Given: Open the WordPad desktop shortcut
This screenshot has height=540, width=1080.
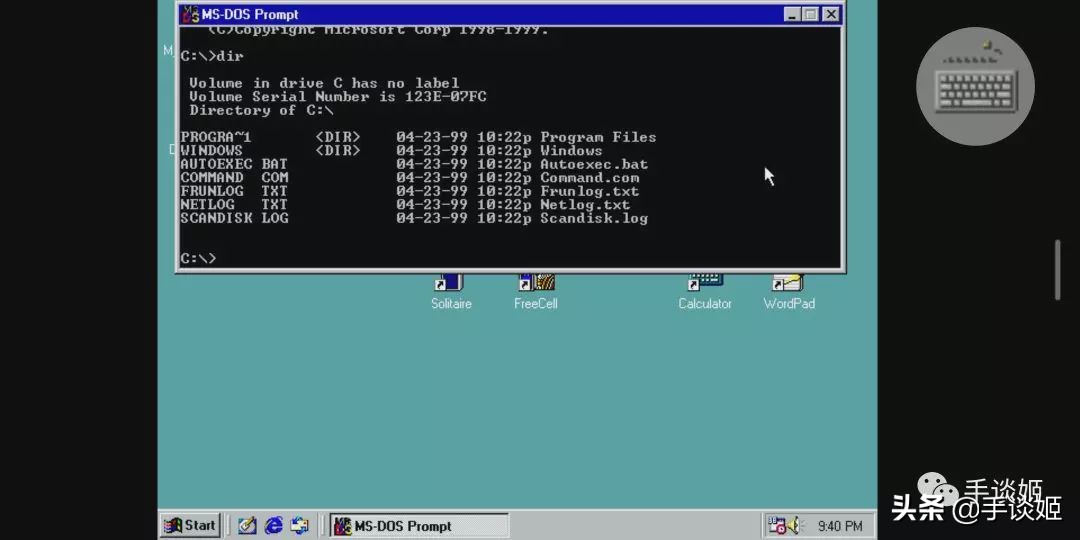Looking at the screenshot, I should pyautogui.click(x=789, y=293).
